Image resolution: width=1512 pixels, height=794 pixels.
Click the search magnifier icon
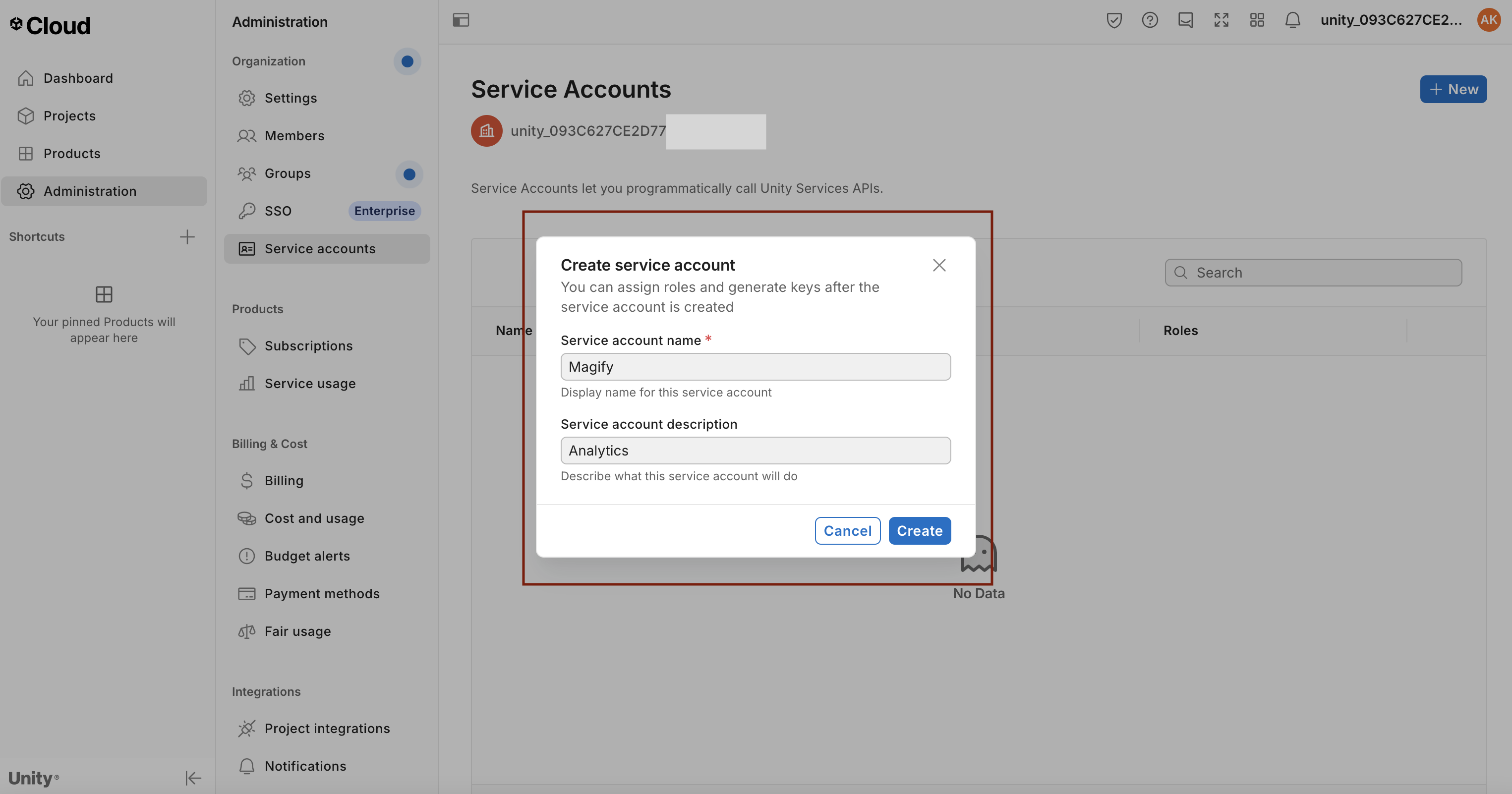click(1181, 273)
